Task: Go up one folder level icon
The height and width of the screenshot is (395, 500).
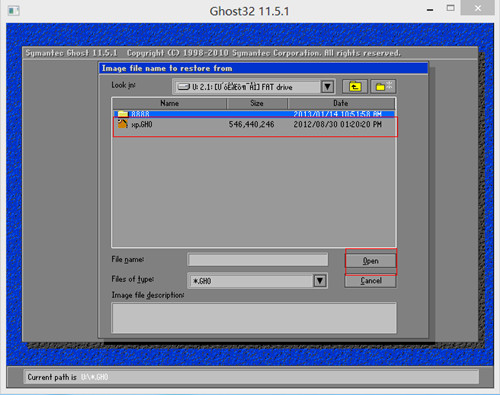Action: pos(355,87)
